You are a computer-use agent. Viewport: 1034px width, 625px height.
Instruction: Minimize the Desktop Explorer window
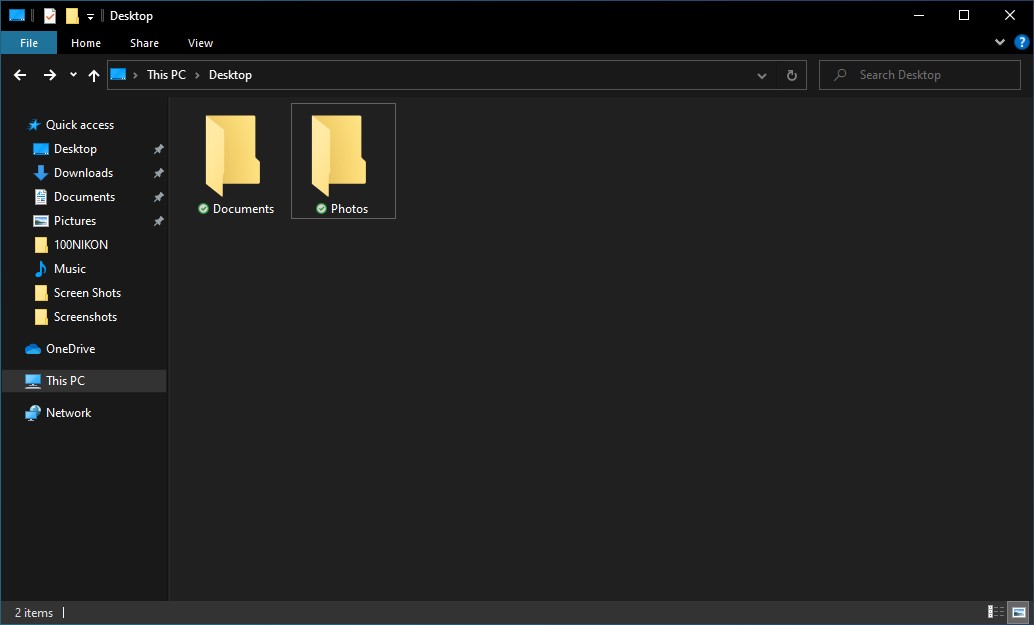tap(919, 16)
